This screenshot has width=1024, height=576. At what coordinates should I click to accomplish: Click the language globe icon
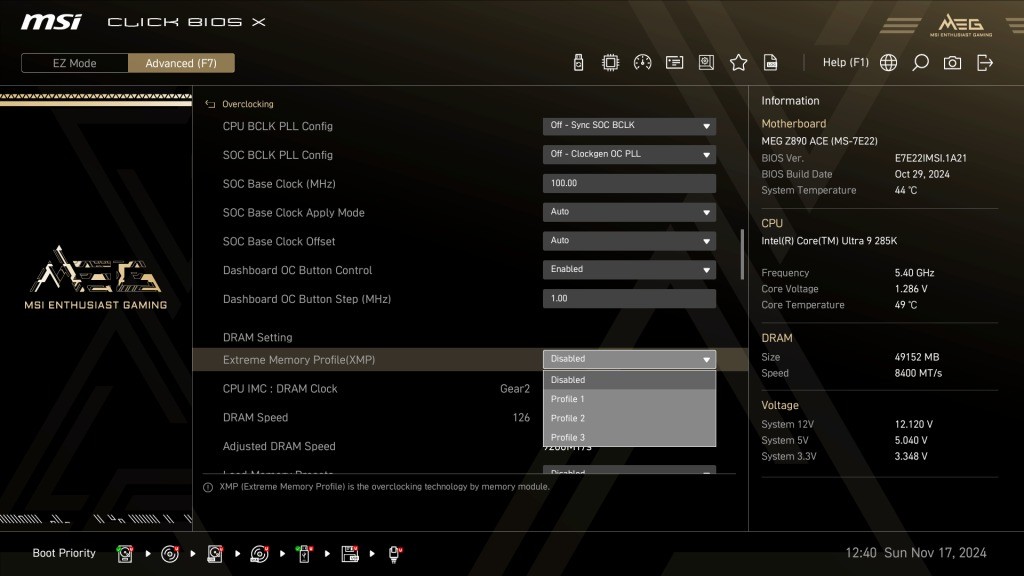click(888, 63)
